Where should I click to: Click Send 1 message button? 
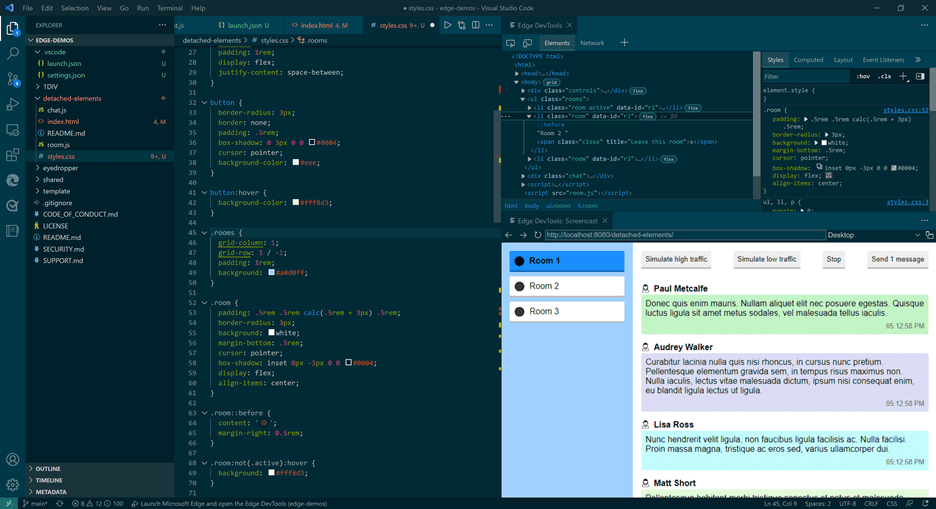(x=897, y=260)
